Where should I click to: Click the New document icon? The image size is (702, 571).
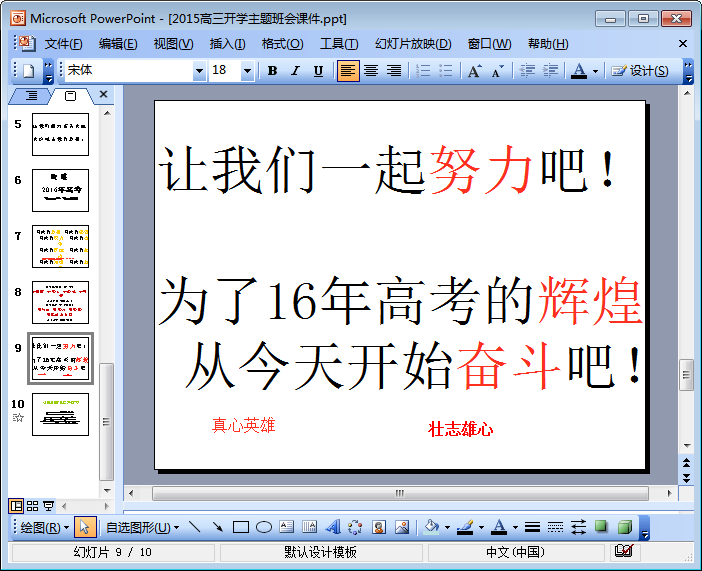29,71
